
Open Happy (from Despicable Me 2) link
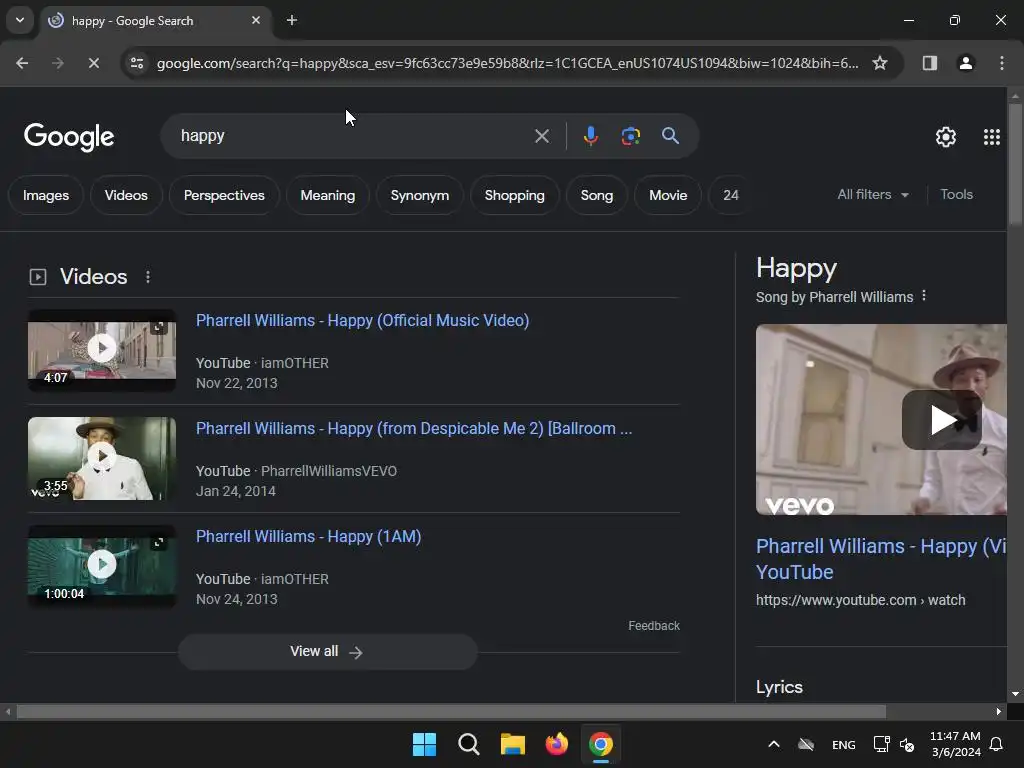[414, 428]
